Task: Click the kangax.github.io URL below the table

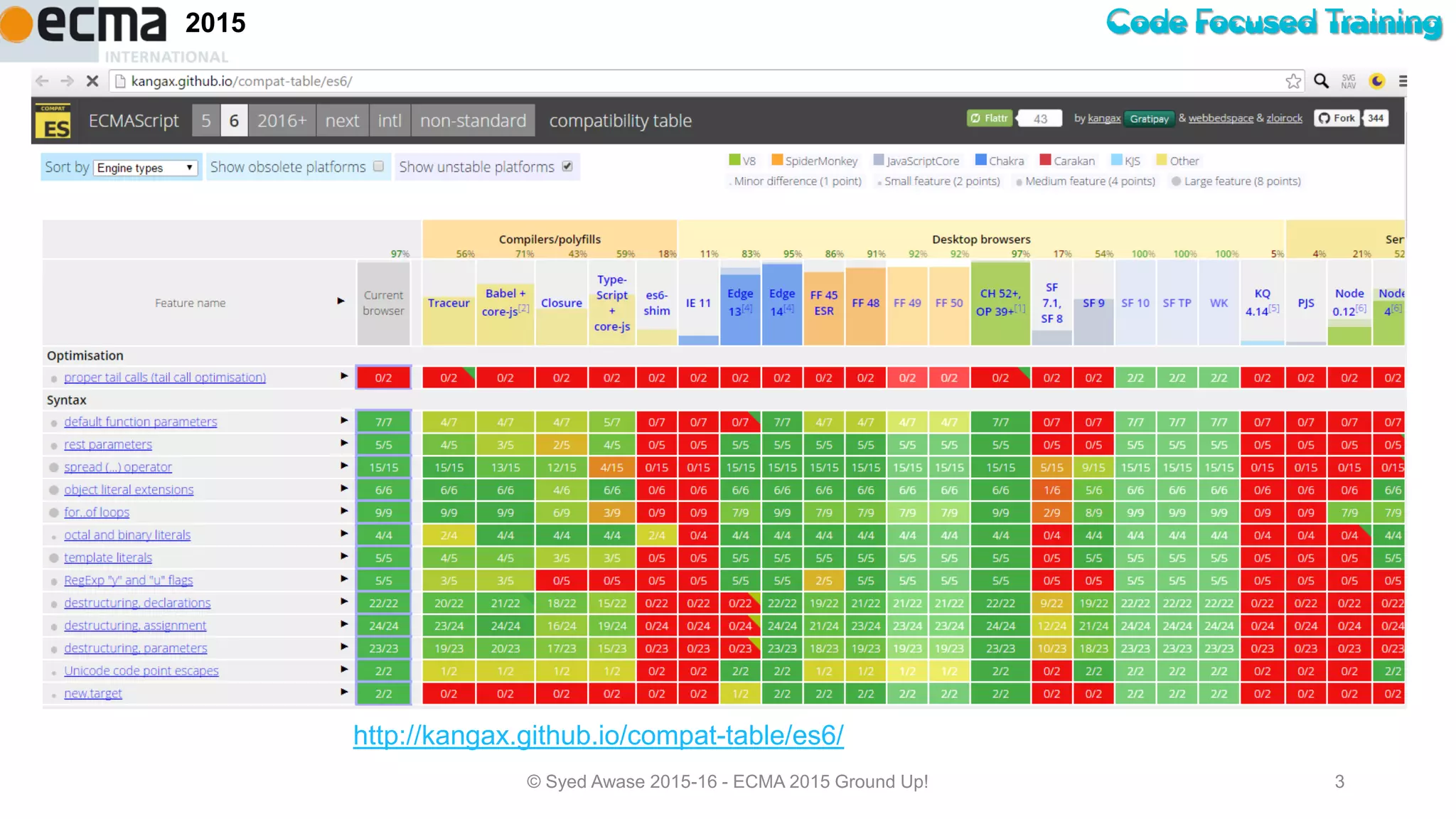Action: pyautogui.click(x=599, y=735)
